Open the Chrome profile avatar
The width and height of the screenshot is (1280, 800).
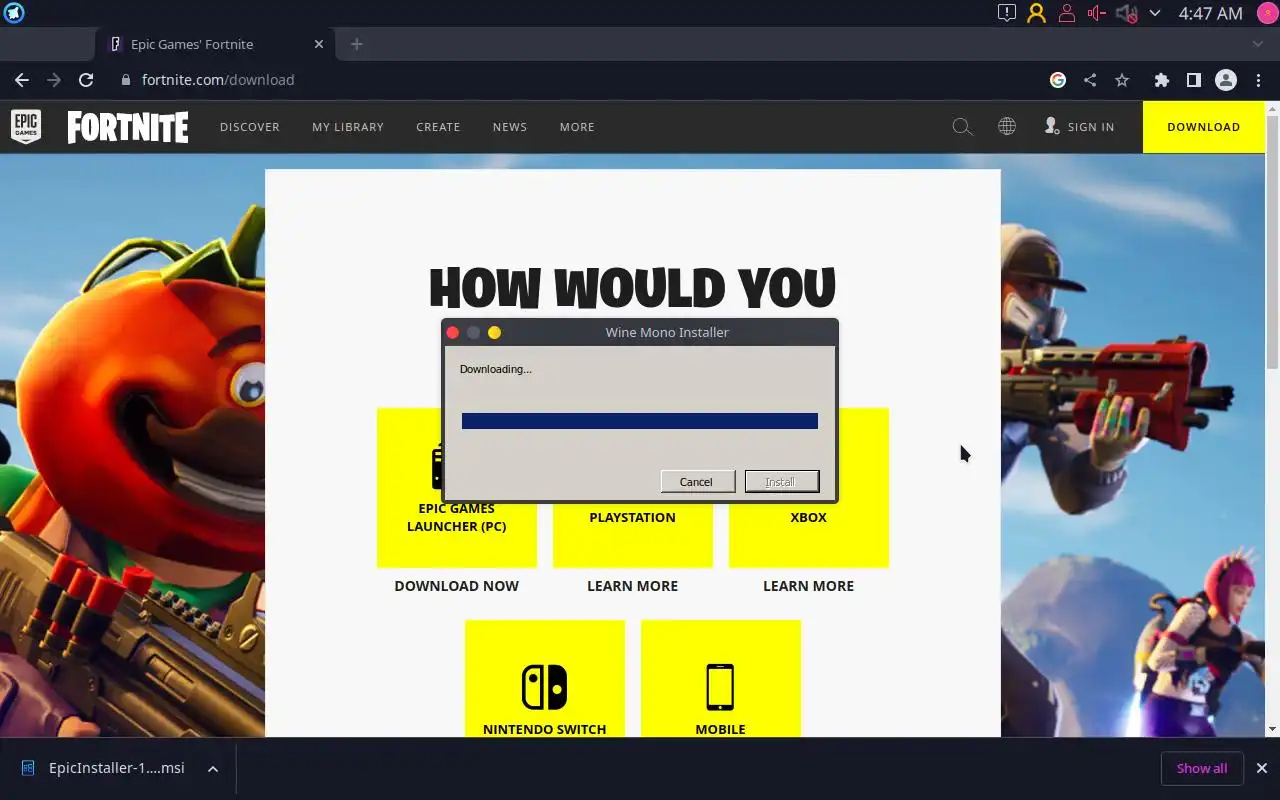point(1225,80)
